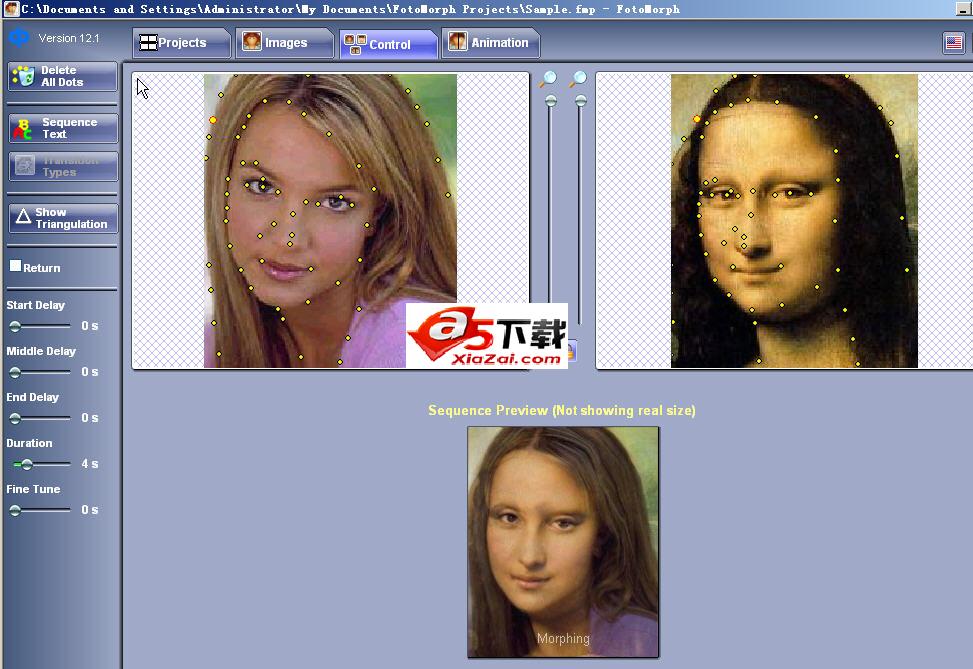The width and height of the screenshot is (973, 669).
Task: Open Sequence Text editor
Action: [x=63, y=128]
